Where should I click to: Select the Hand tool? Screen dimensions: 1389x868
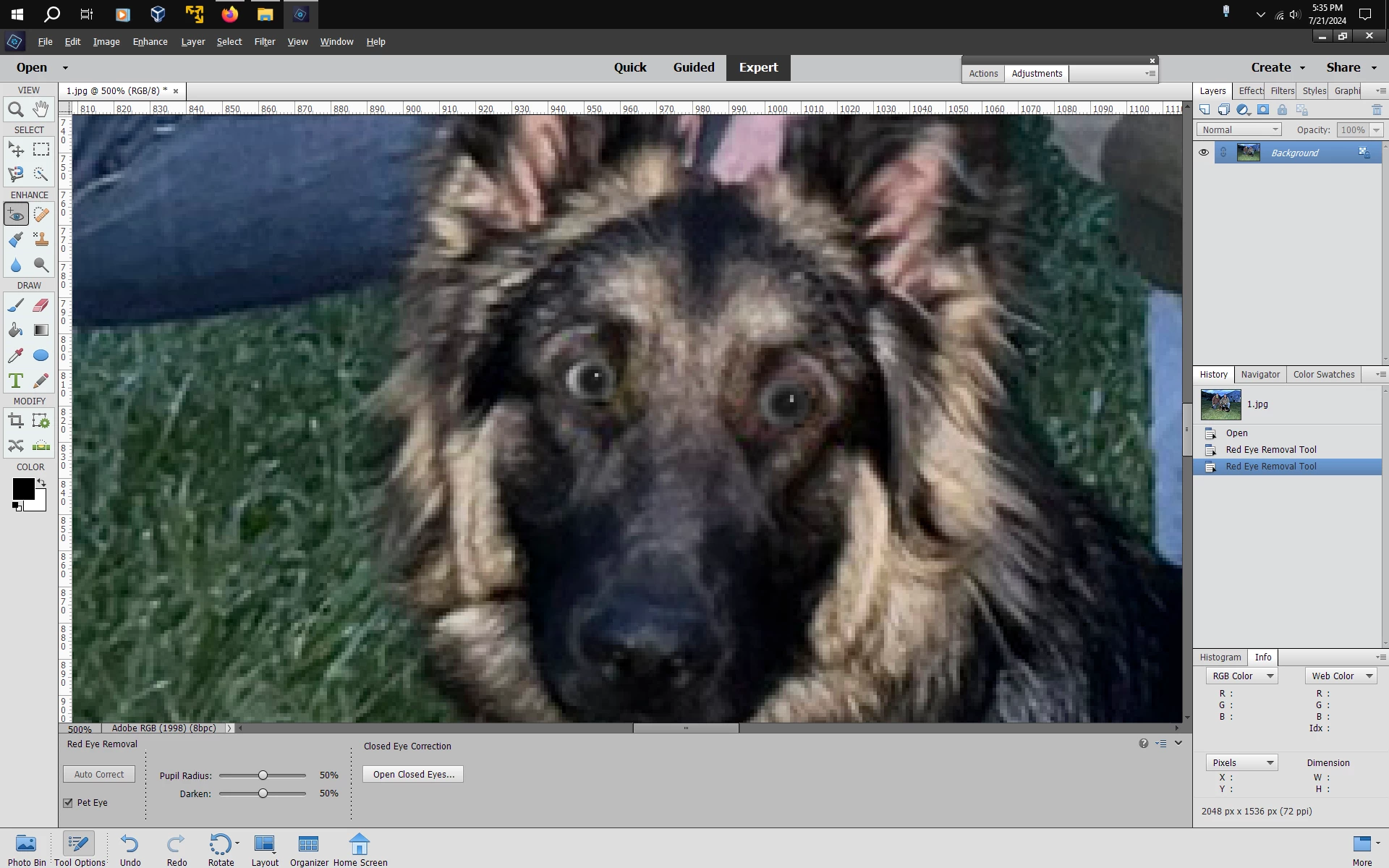coord(41,110)
